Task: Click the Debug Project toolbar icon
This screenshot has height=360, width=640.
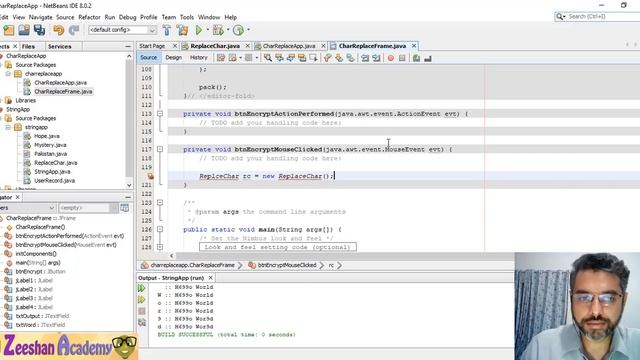Action: coord(218,30)
